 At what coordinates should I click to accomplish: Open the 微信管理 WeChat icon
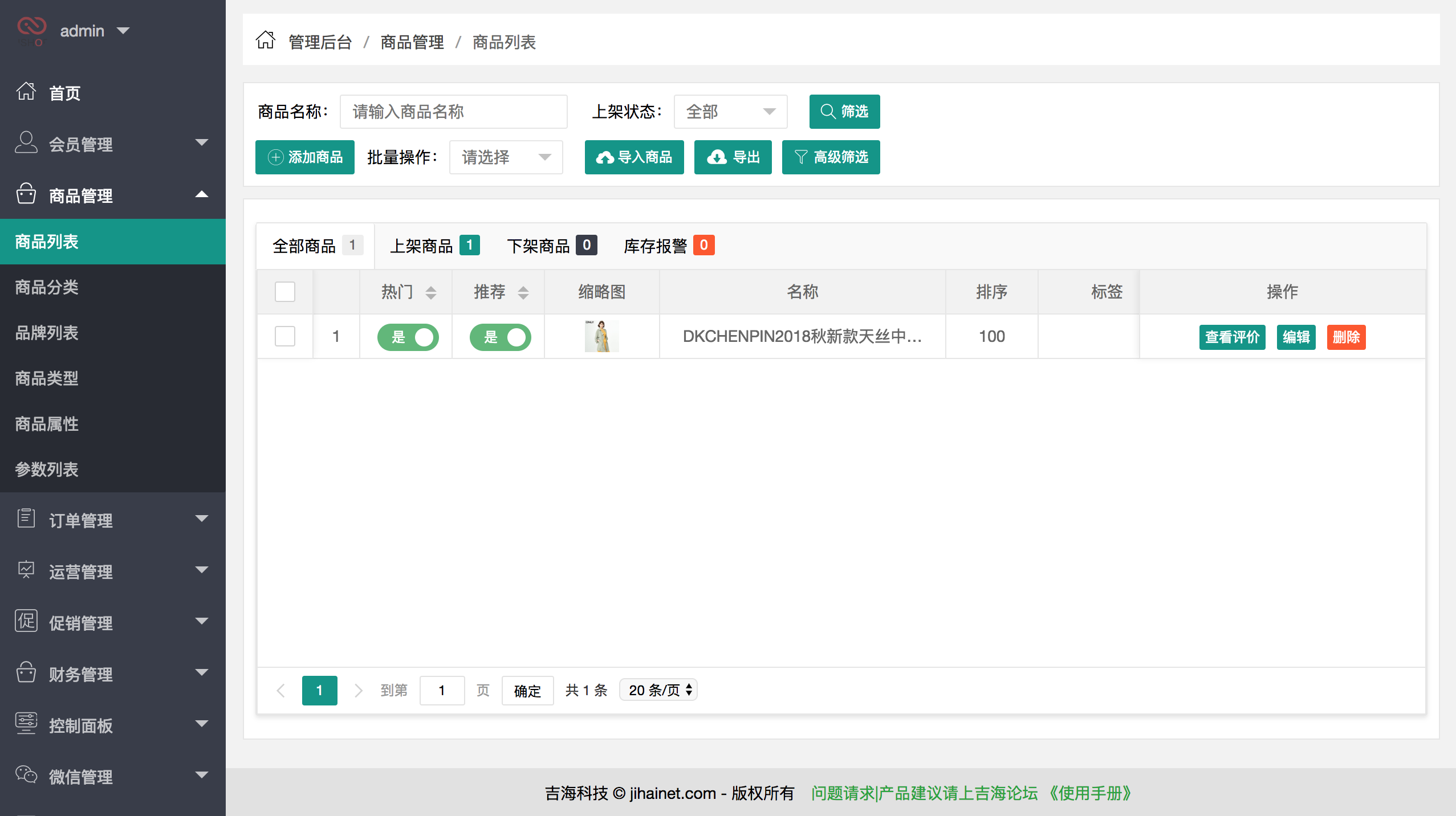coord(26,776)
